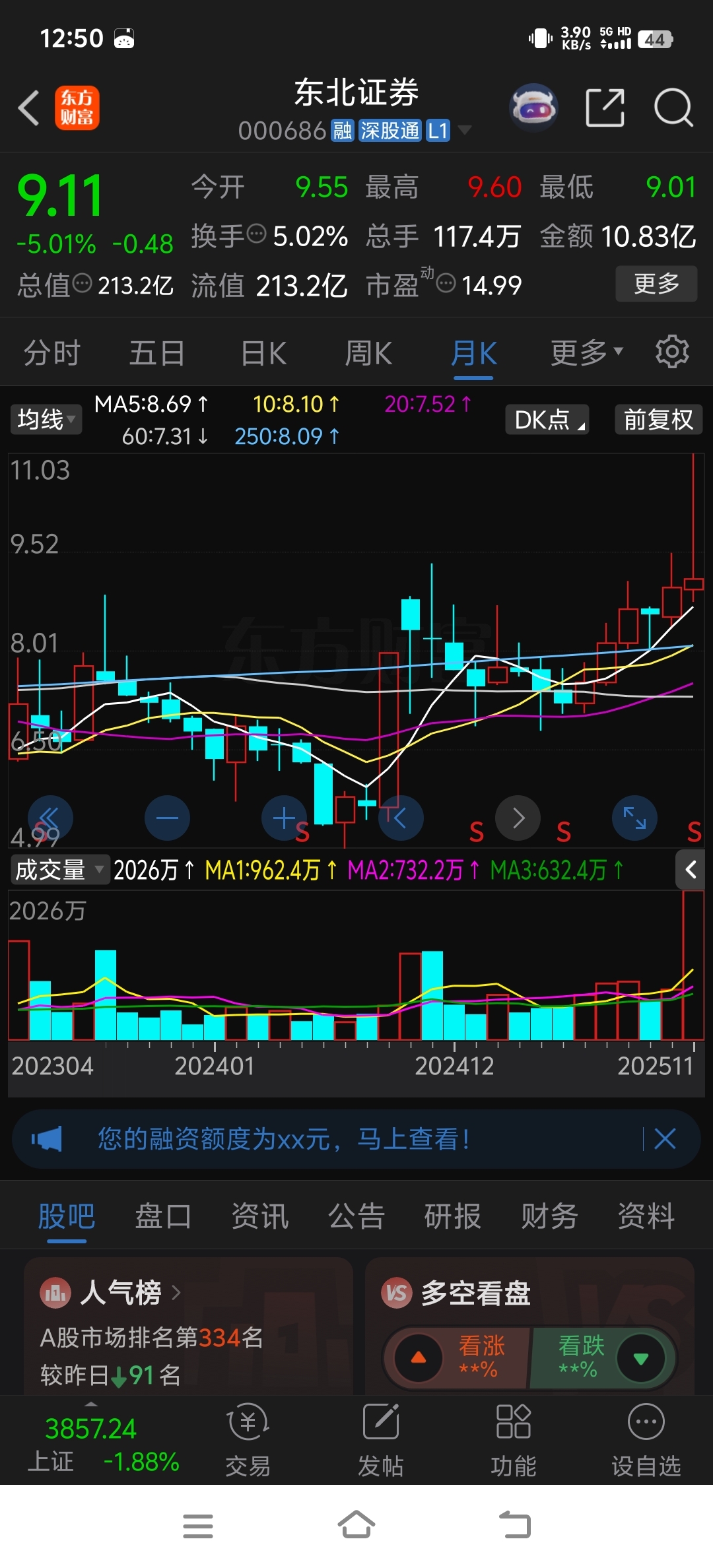713x1568 pixels.
Task: Open chart settings gear icon
Action: [672, 352]
